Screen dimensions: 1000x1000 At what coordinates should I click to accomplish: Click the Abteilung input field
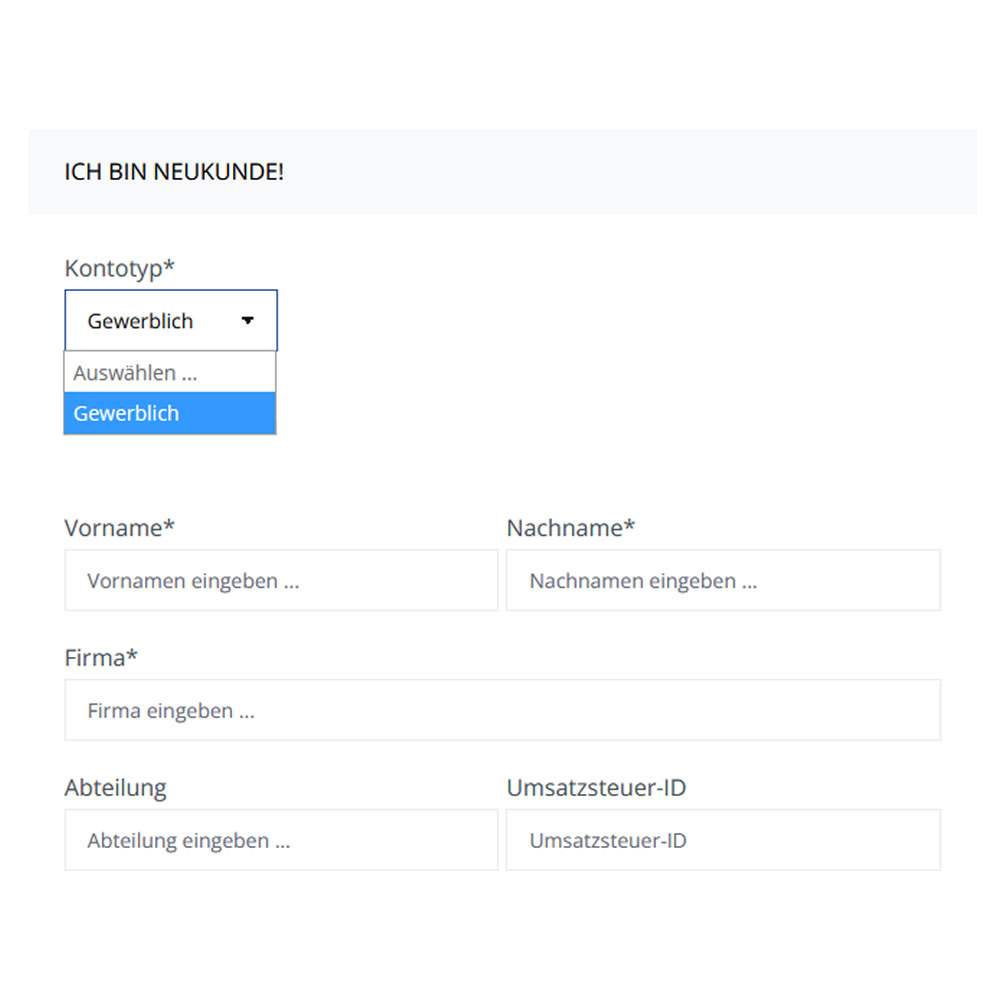(x=280, y=840)
